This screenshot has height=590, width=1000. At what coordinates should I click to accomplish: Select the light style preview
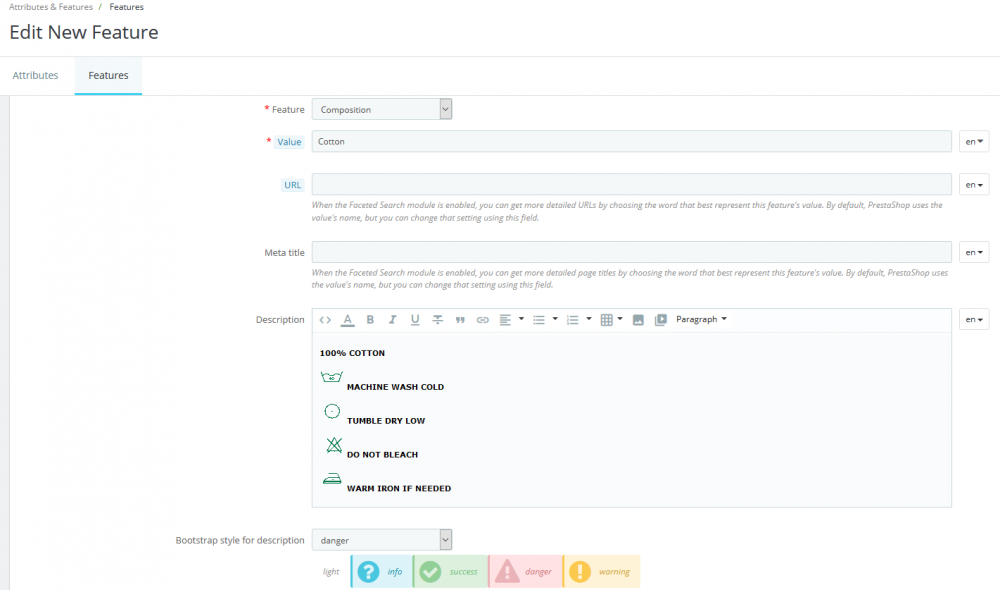(x=331, y=572)
